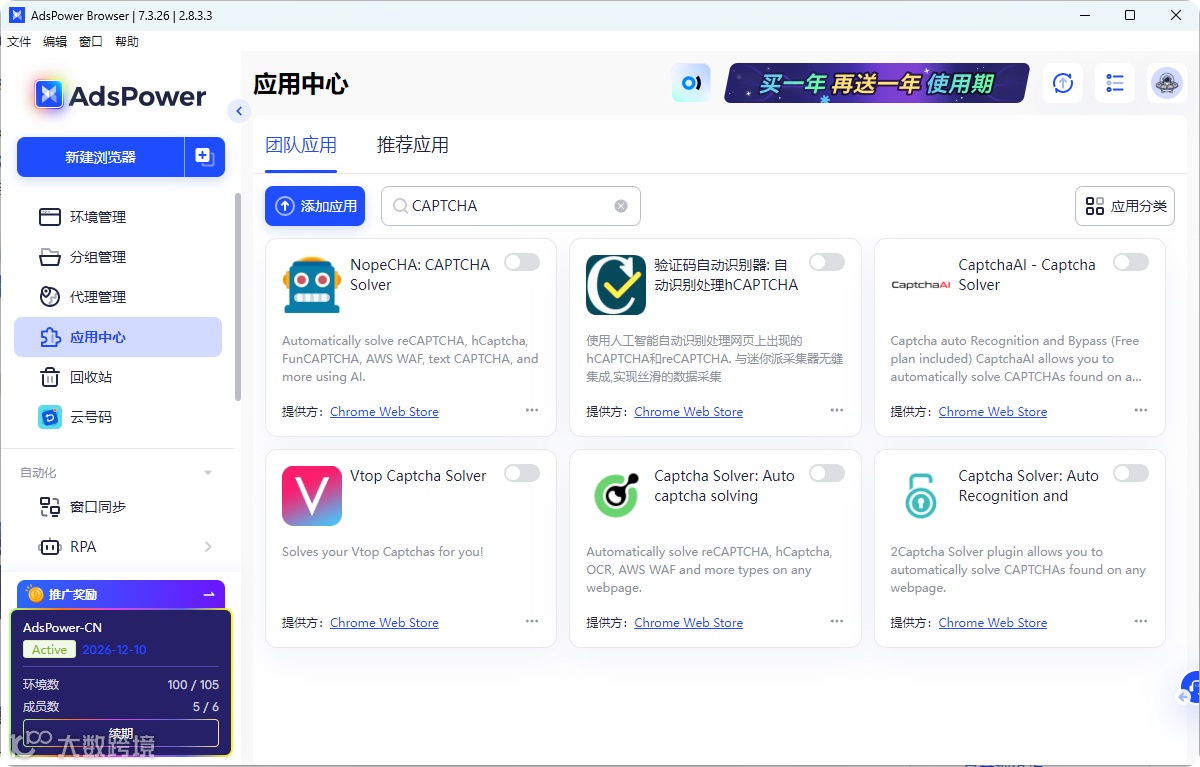Open the task list icon in header

tap(1115, 83)
